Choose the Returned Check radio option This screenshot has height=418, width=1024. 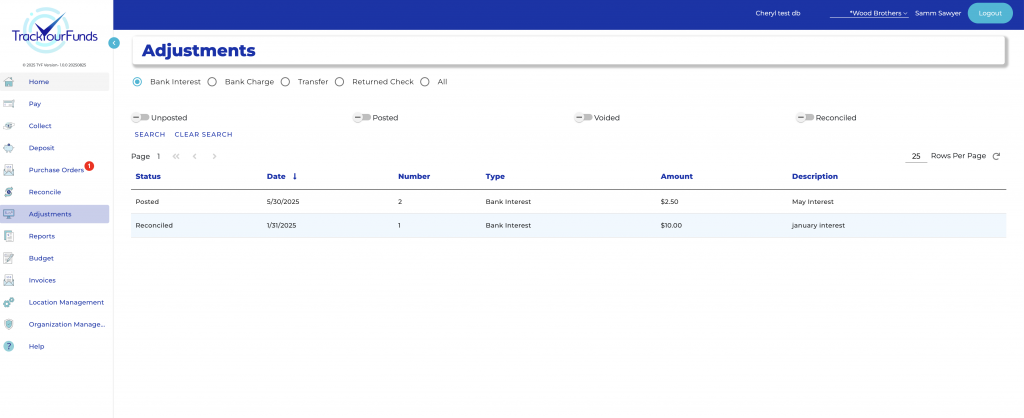coord(340,82)
